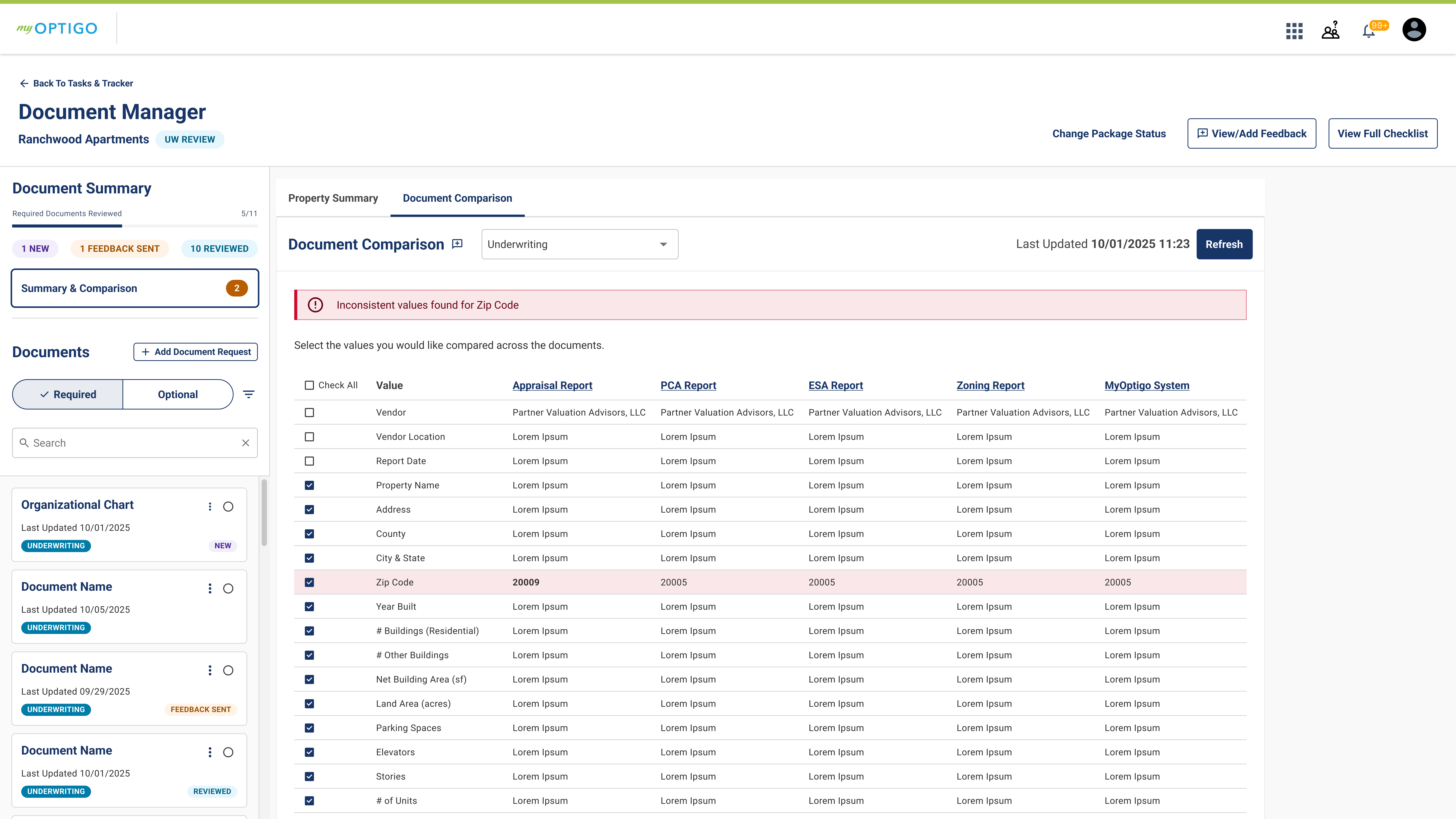Uncheck the Address row checkbox
The width and height of the screenshot is (1456, 819).
coord(309,510)
